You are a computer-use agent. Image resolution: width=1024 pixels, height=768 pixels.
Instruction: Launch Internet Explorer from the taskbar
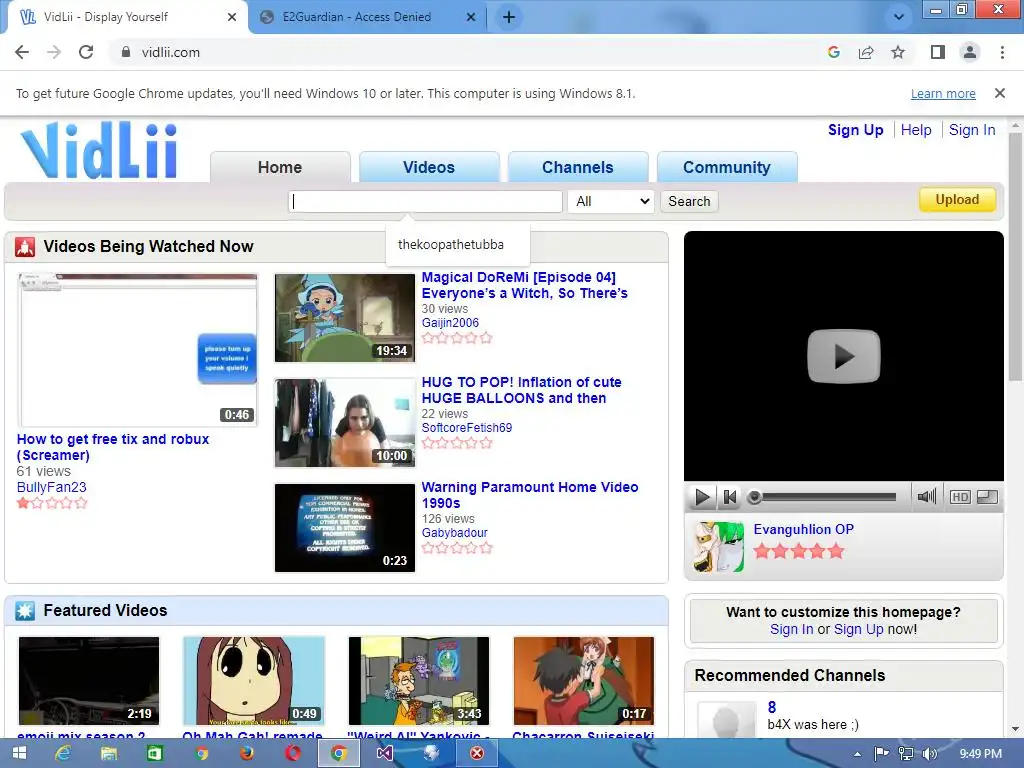[x=63, y=754]
